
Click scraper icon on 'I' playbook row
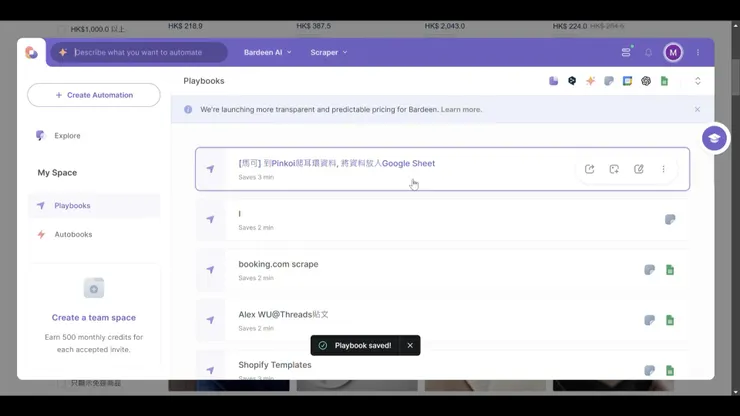click(x=670, y=220)
